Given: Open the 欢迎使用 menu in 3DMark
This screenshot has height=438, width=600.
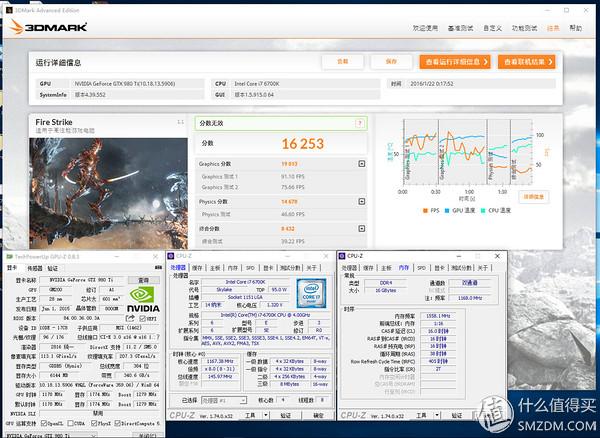Looking at the screenshot, I should [x=425, y=28].
